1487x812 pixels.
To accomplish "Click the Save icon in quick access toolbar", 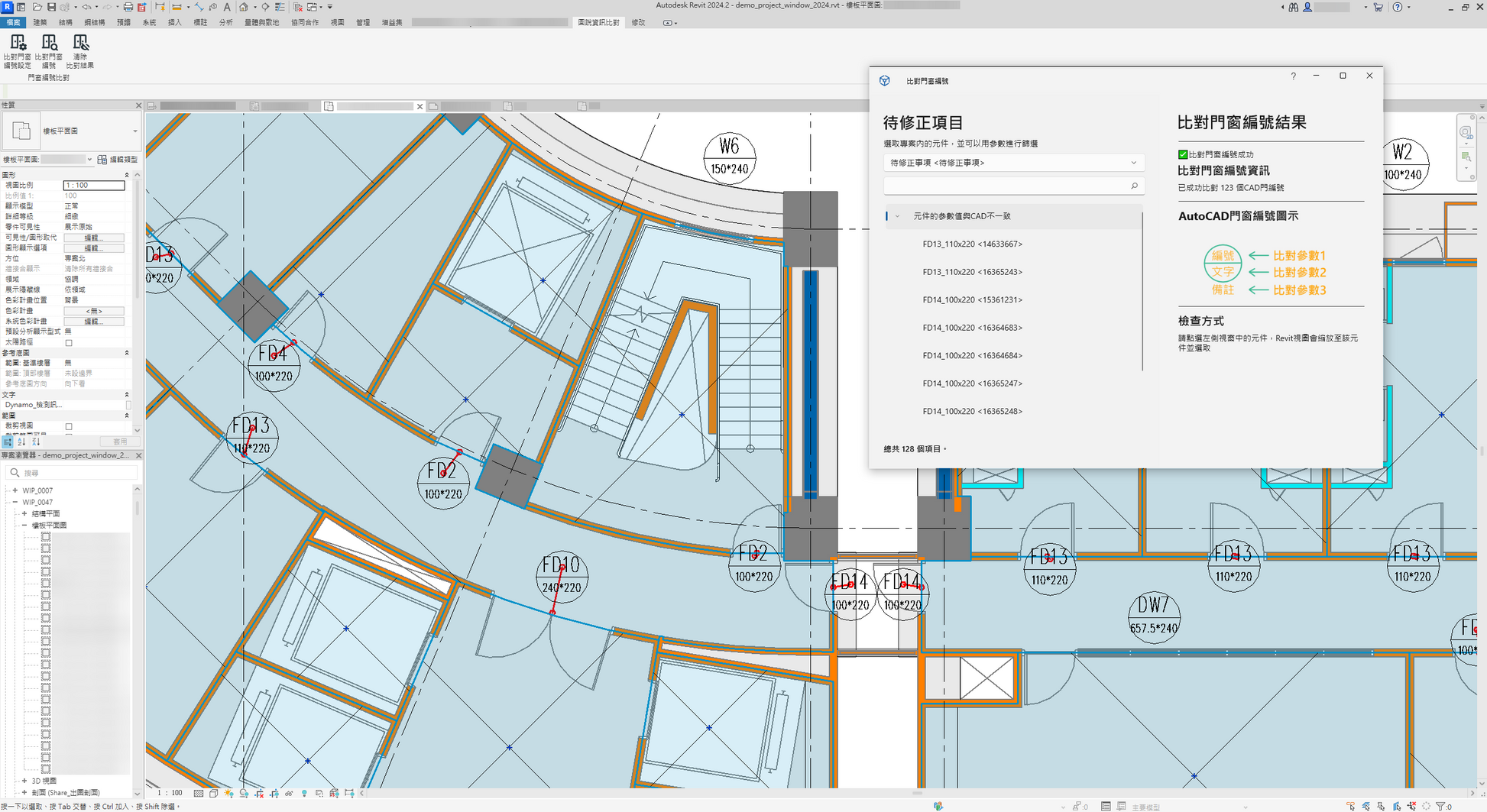I will click(x=51, y=7).
